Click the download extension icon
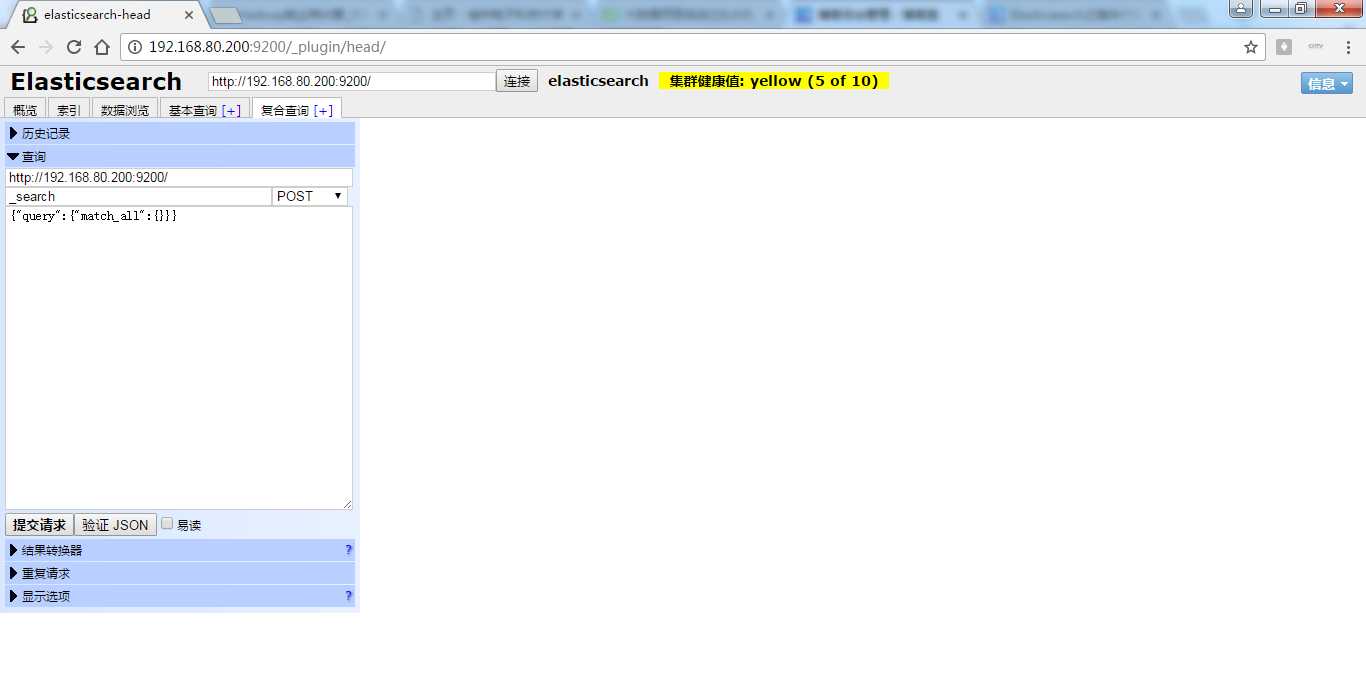The height and width of the screenshot is (699, 1366). click(1284, 47)
